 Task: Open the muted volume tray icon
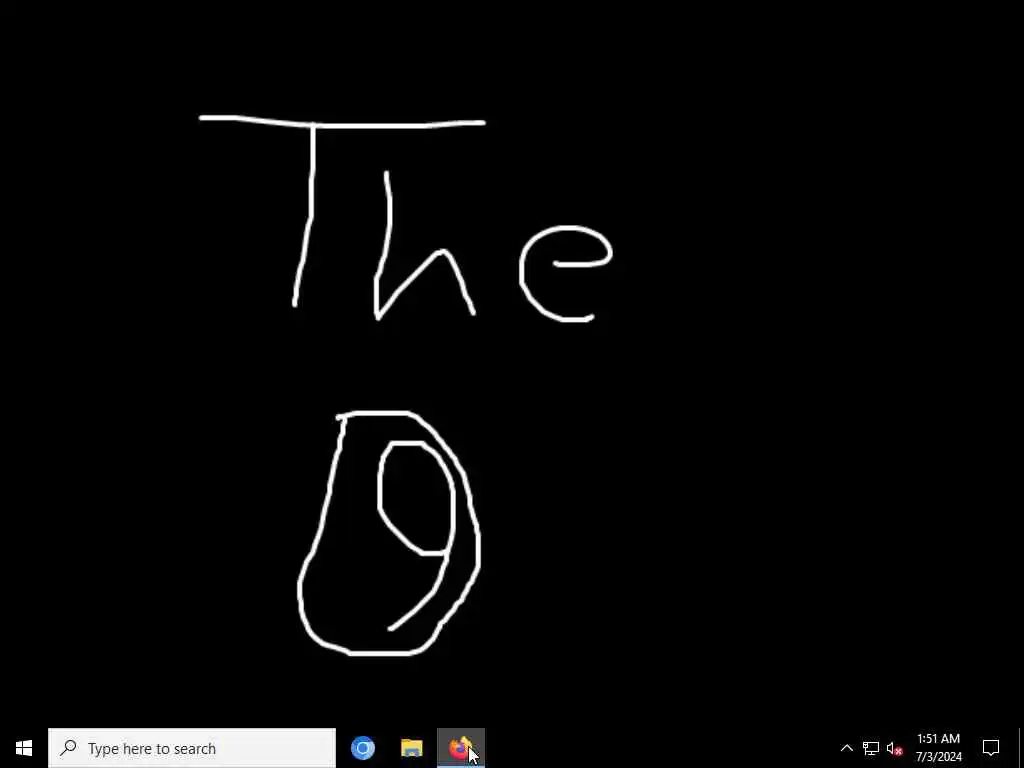pos(894,748)
